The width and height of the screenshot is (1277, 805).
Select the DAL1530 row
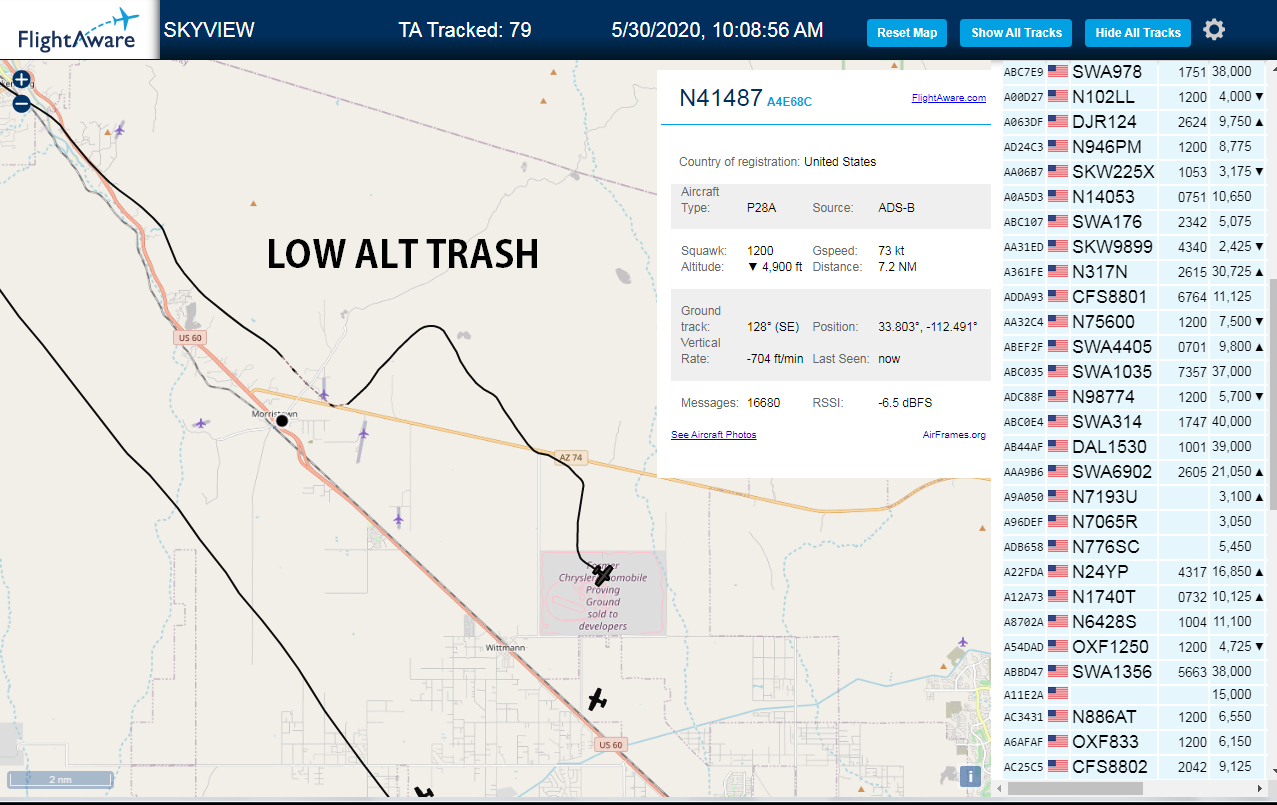pyautogui.click(x=1134, y=447)
